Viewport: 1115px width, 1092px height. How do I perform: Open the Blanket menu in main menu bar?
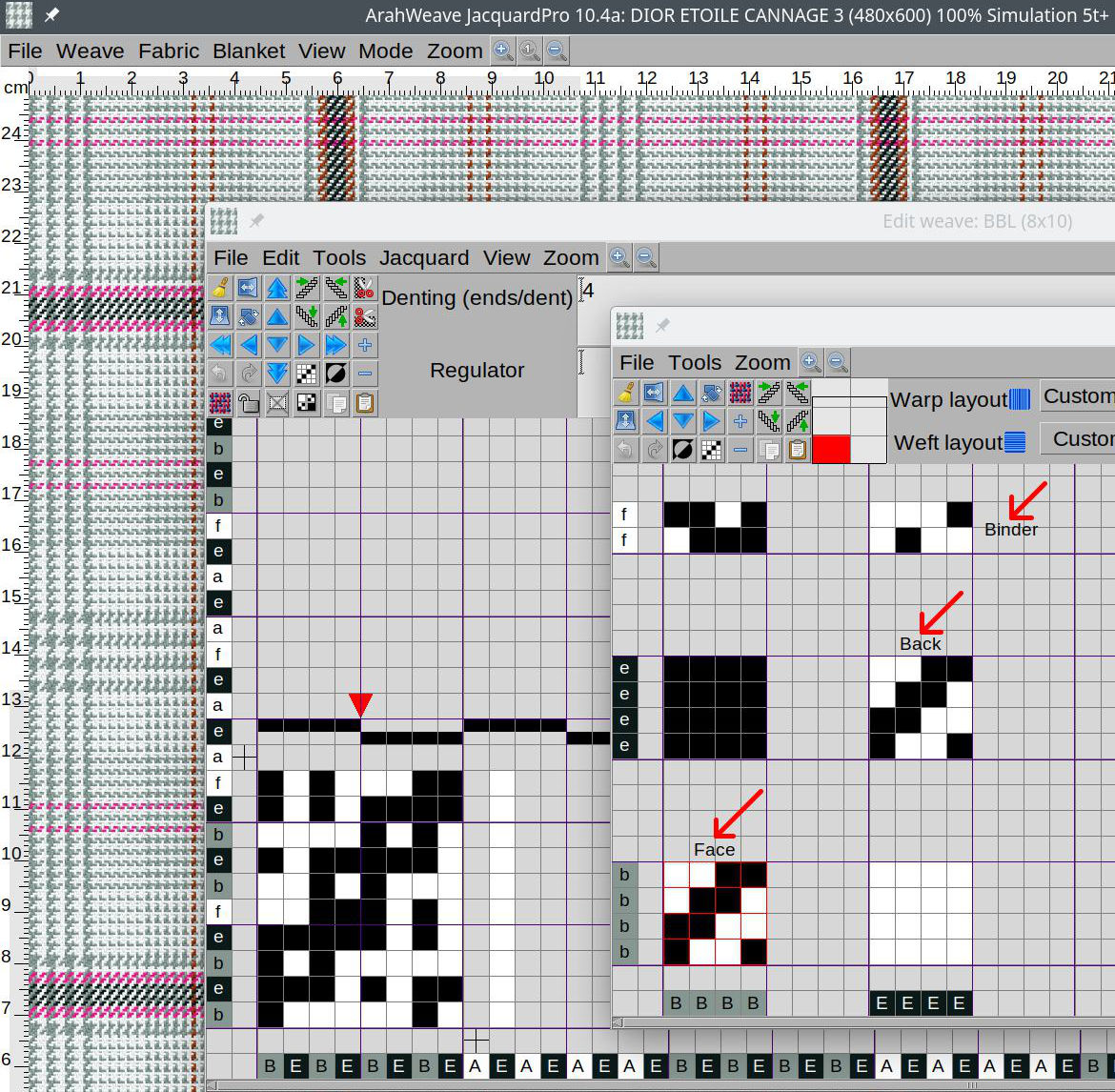pos(249,51)
